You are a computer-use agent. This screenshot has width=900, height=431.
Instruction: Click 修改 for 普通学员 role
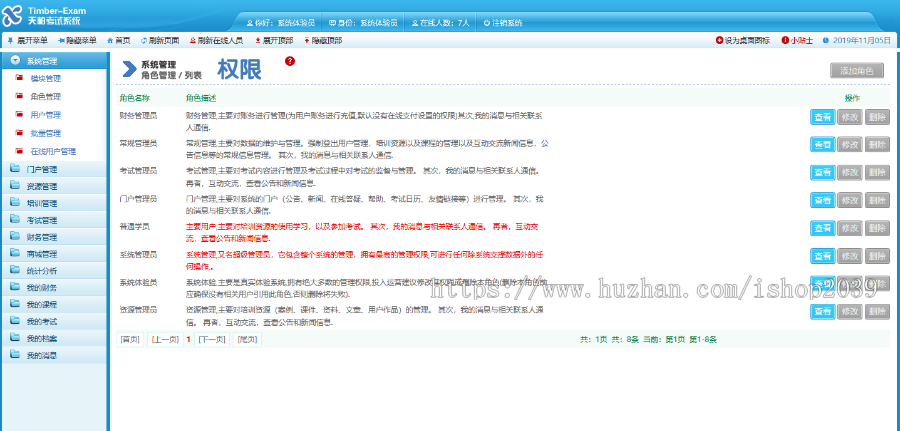tap(849, 228)
